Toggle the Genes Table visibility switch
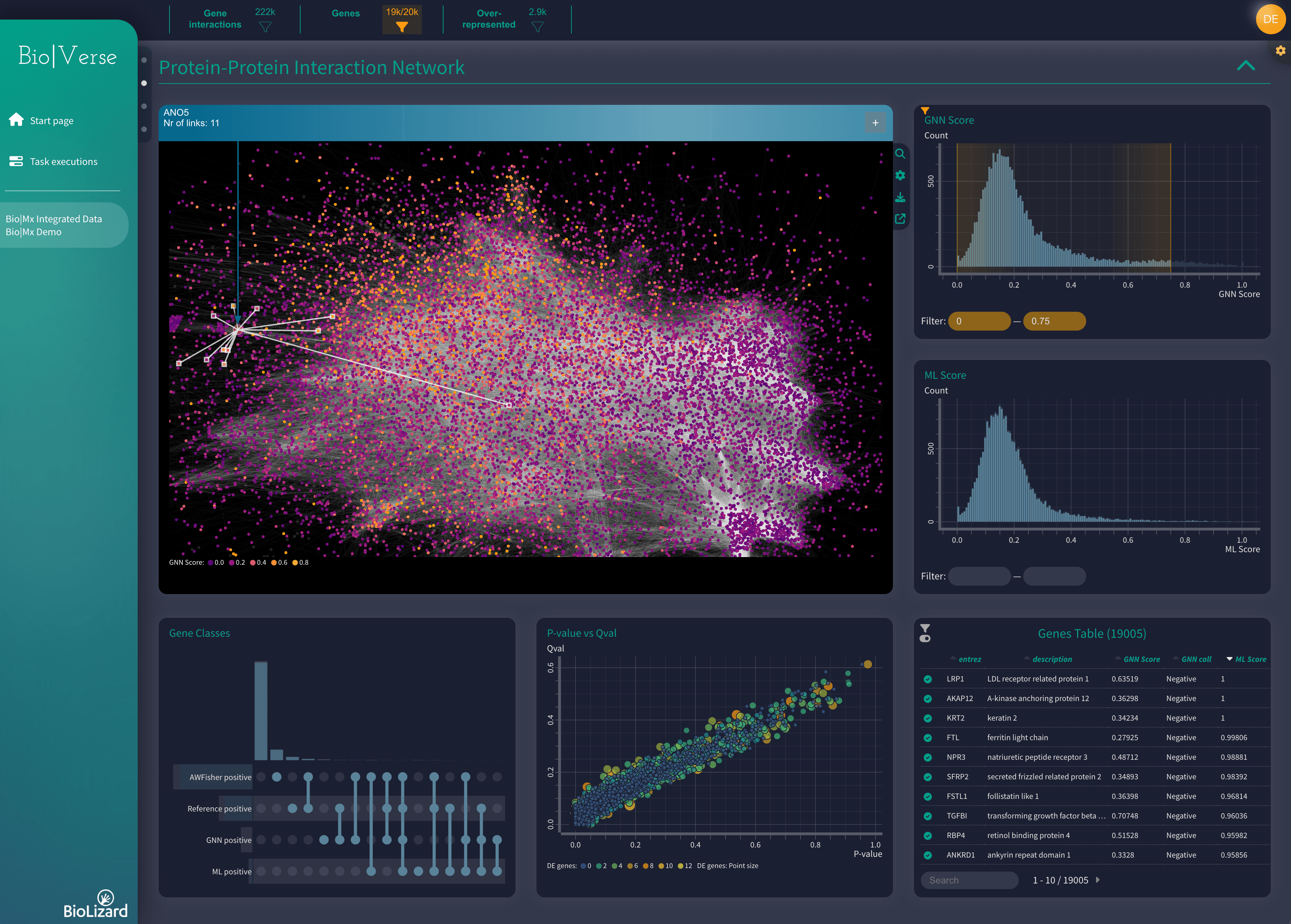The image size is (1291, 924). (x=925, y=638)
